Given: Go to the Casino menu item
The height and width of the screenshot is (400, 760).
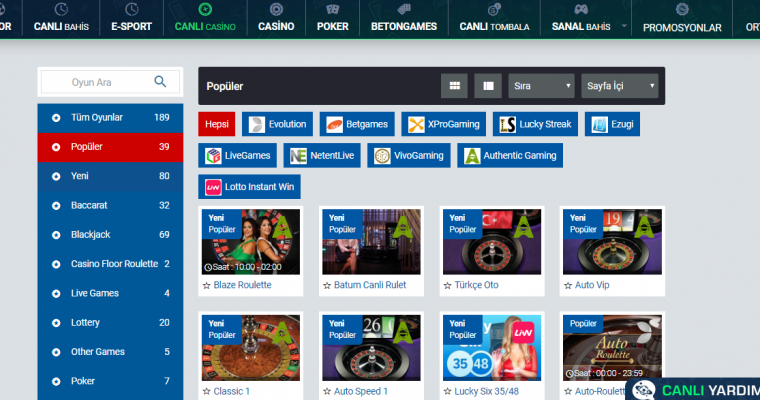Looking at the screenshot, I should [276, 18].
